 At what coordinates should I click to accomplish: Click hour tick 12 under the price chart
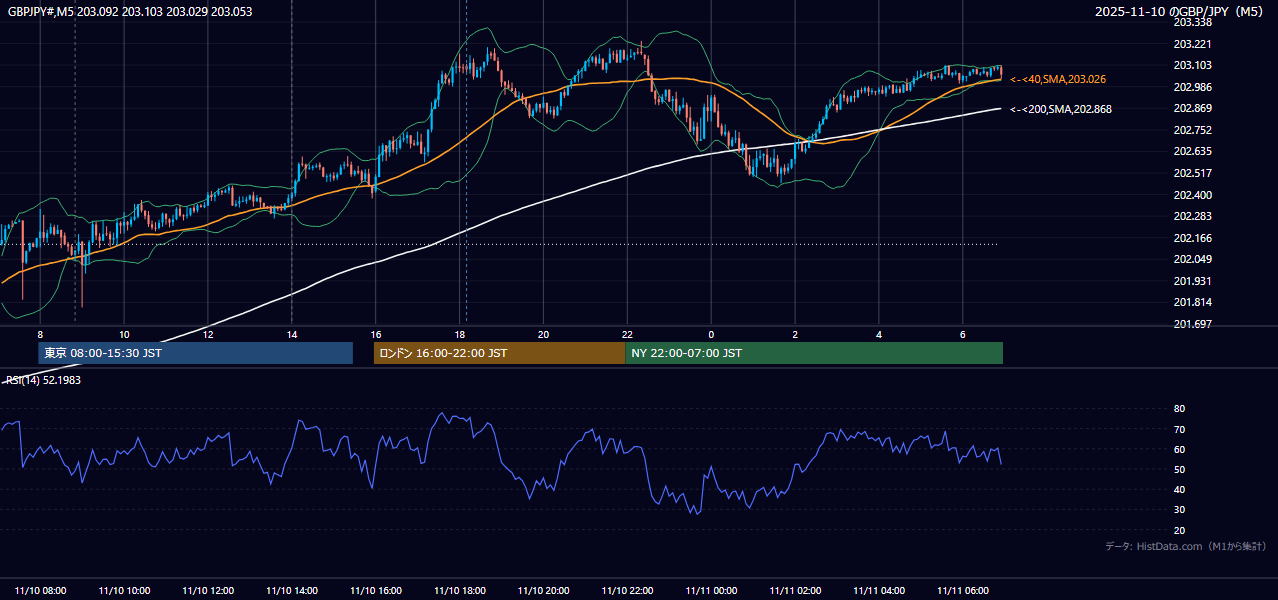click(x=208, y=334)
